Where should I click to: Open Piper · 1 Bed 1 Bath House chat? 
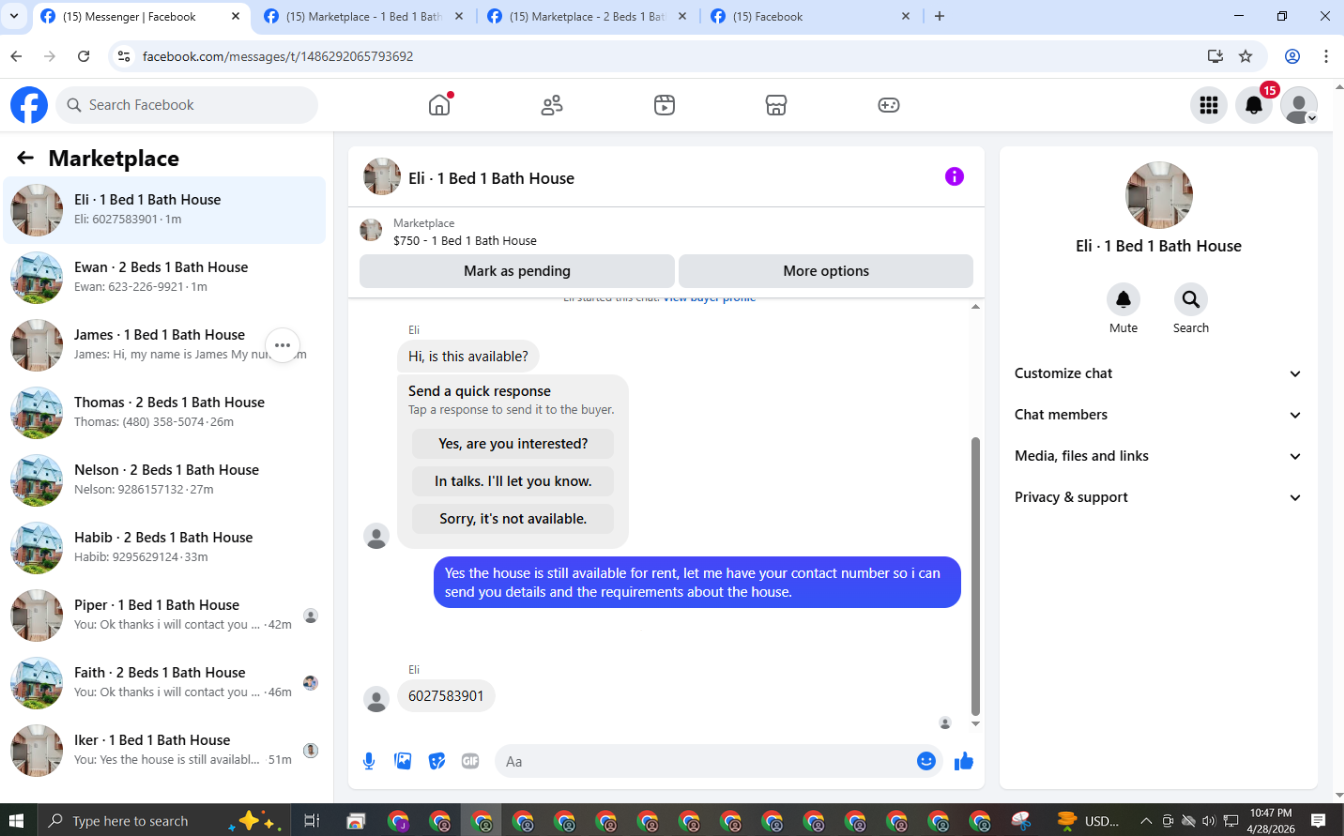click(x=166, y=615)
